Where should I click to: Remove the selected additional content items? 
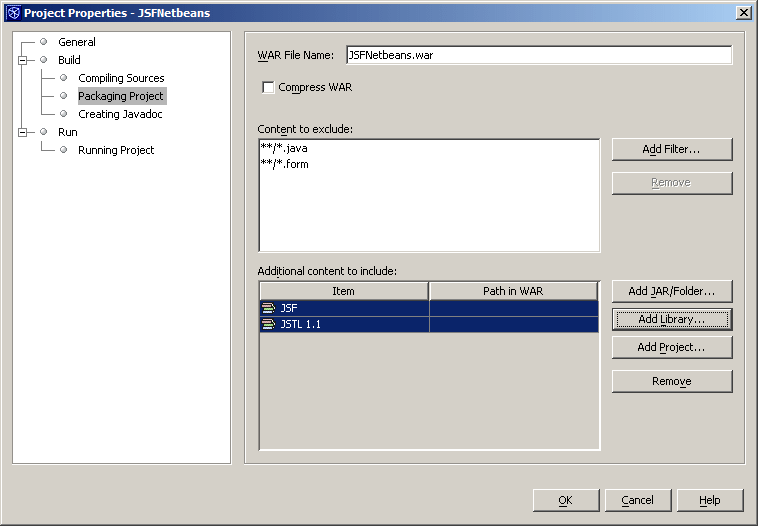[672, 381]
